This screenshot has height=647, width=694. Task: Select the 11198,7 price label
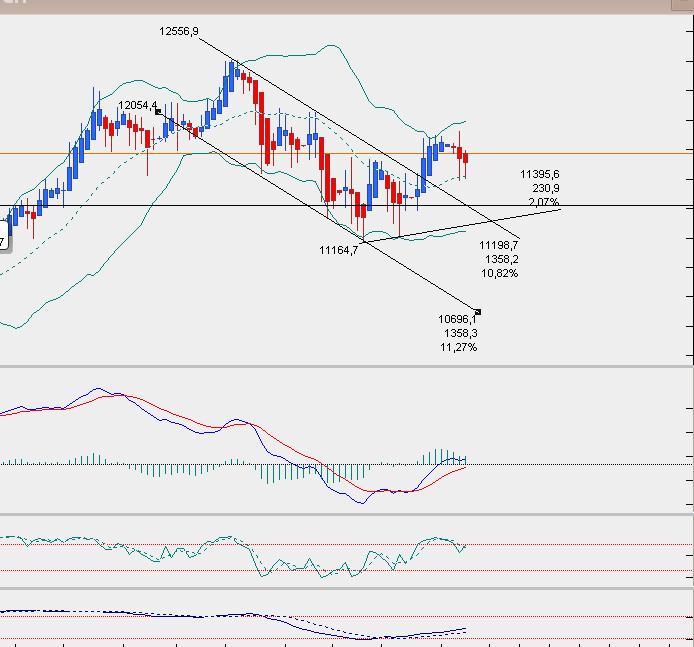(499, 245)
